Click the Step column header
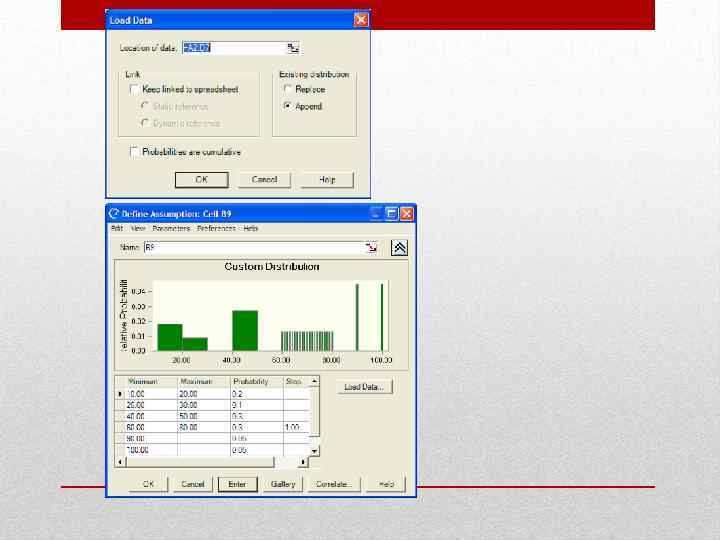 [x=297, y=382]
